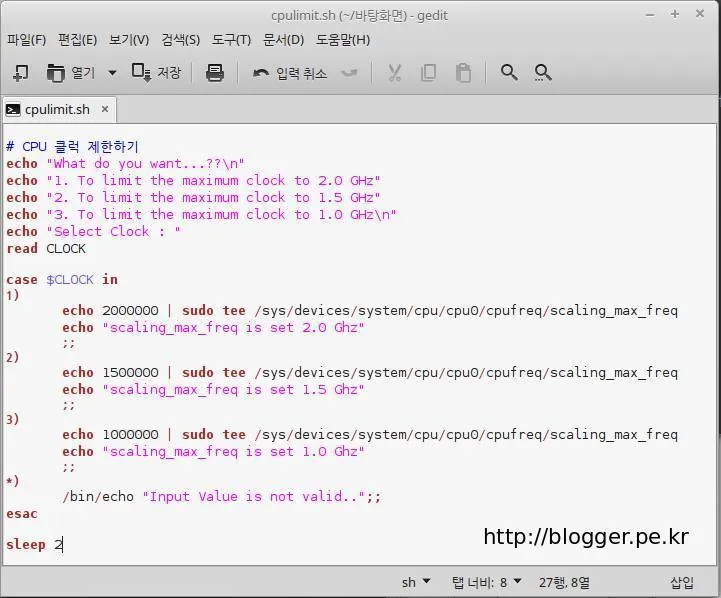Click the Save icon
This screenshot has width=721, height=598.
coord(141,73)
